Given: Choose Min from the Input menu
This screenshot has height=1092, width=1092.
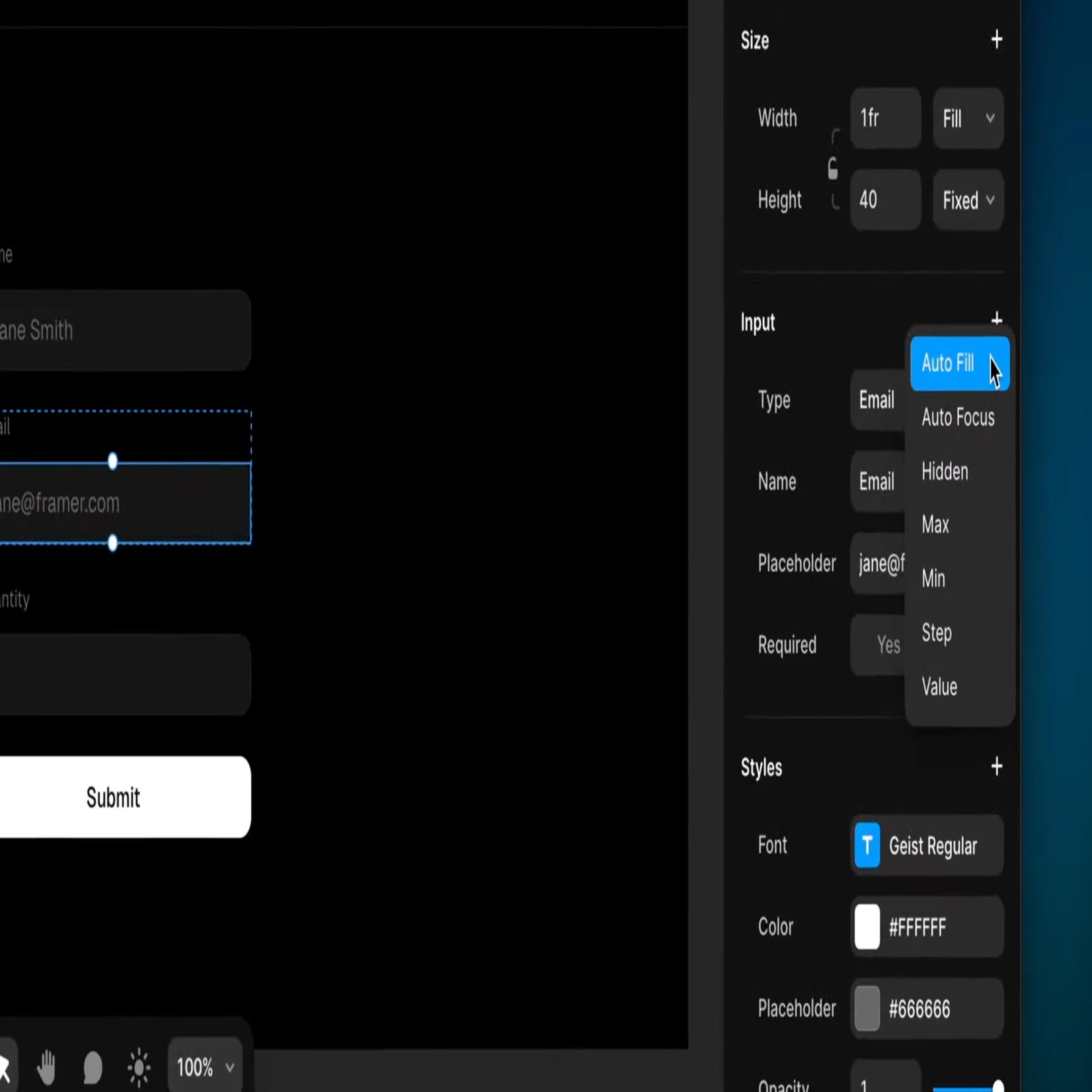Looking at the screenshot, I should point(959,578).
